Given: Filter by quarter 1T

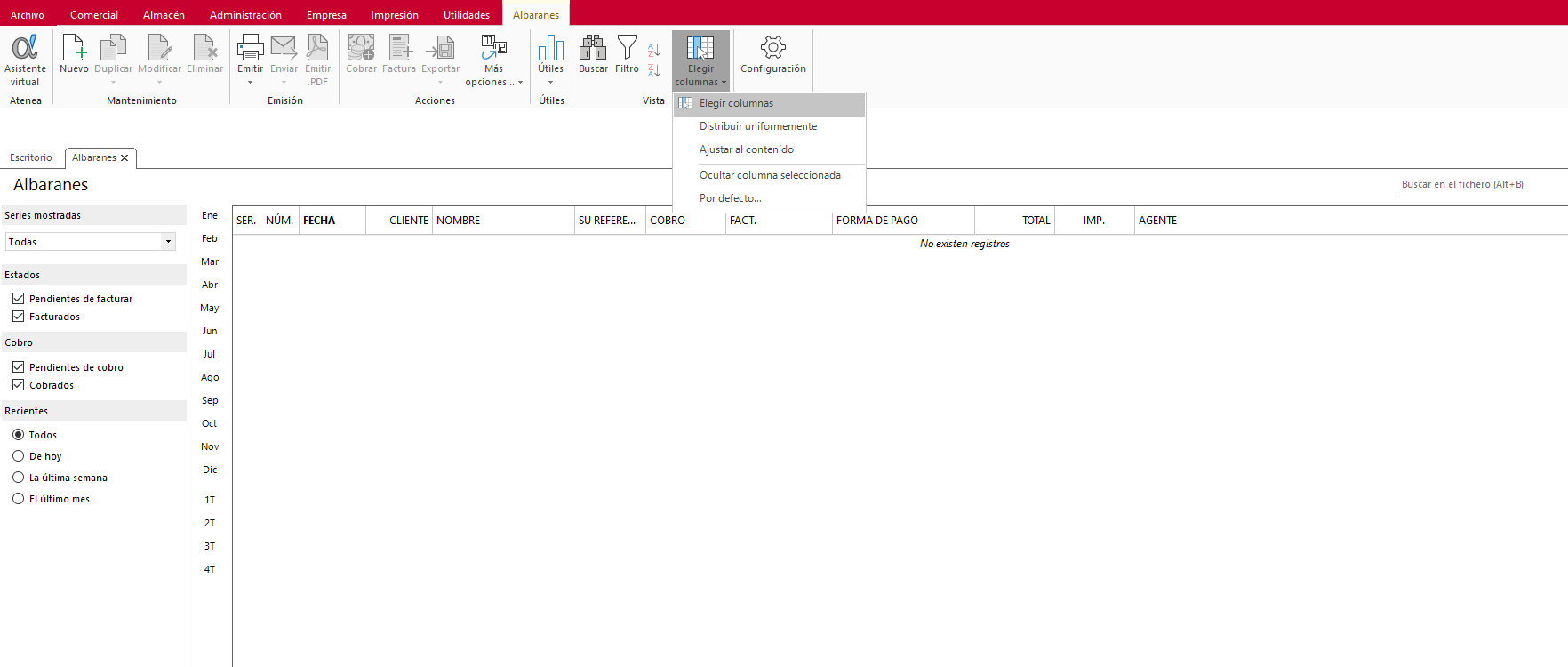Looking at the screenshot, I should coord(210,500).
